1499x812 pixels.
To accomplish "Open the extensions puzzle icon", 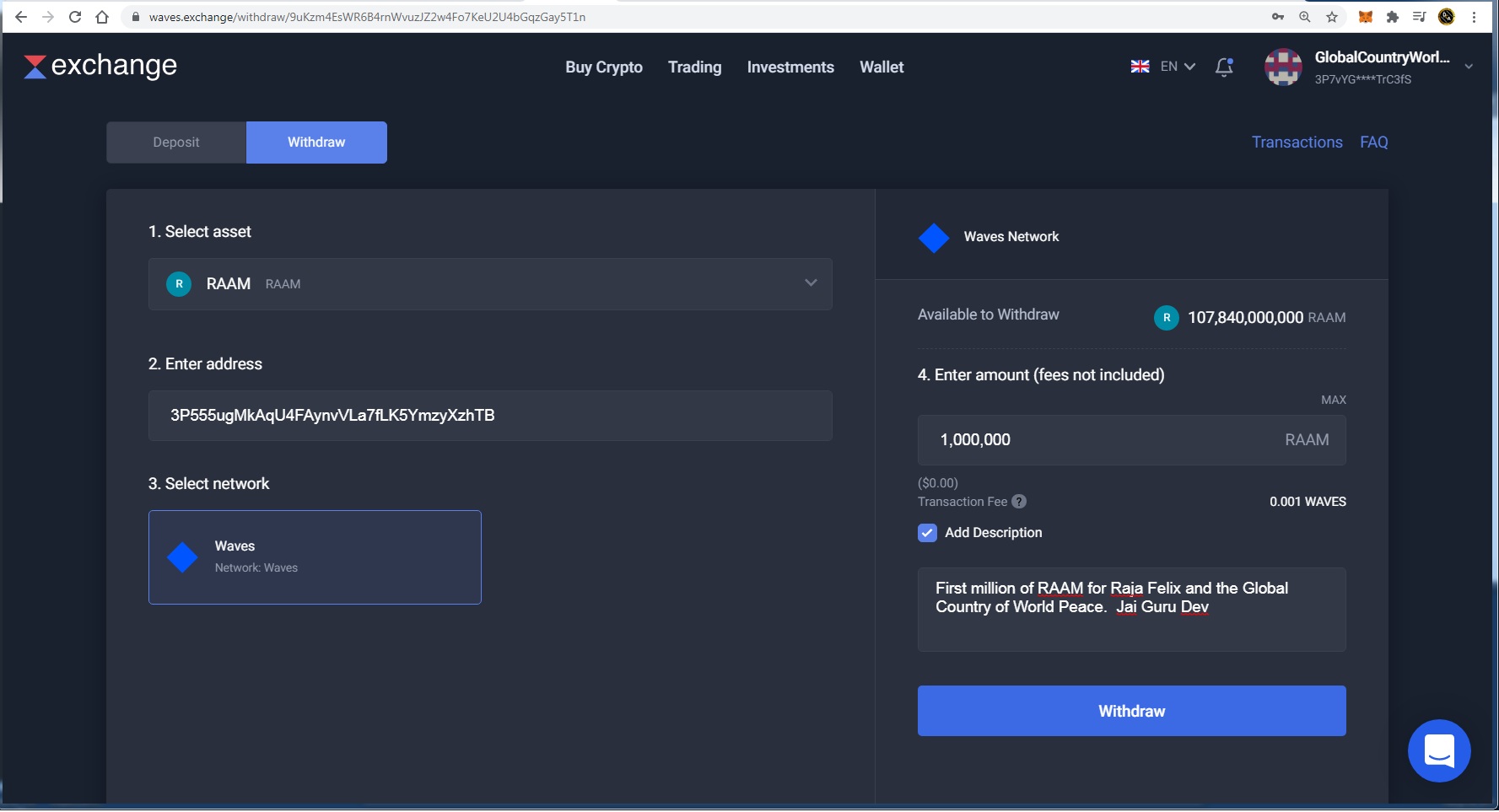I will [x=1393, y=17].
